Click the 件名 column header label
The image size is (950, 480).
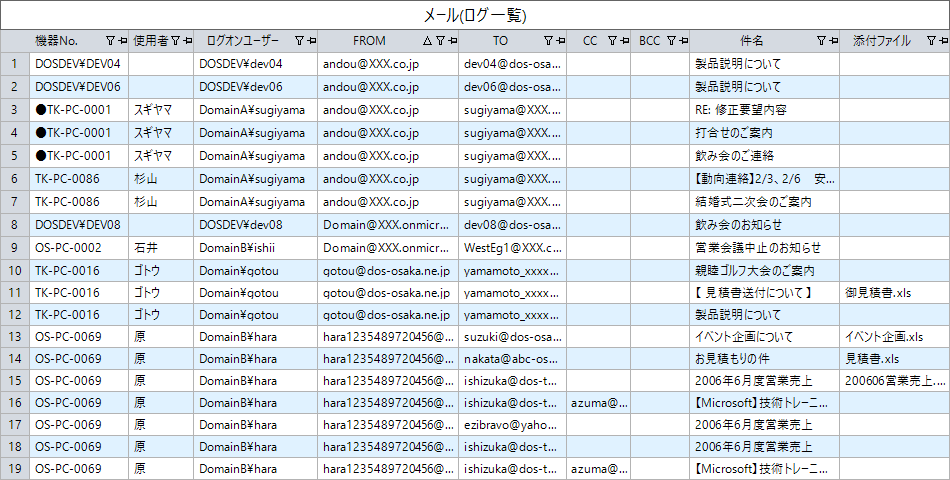pyautogui.click(x=752, y=41)
